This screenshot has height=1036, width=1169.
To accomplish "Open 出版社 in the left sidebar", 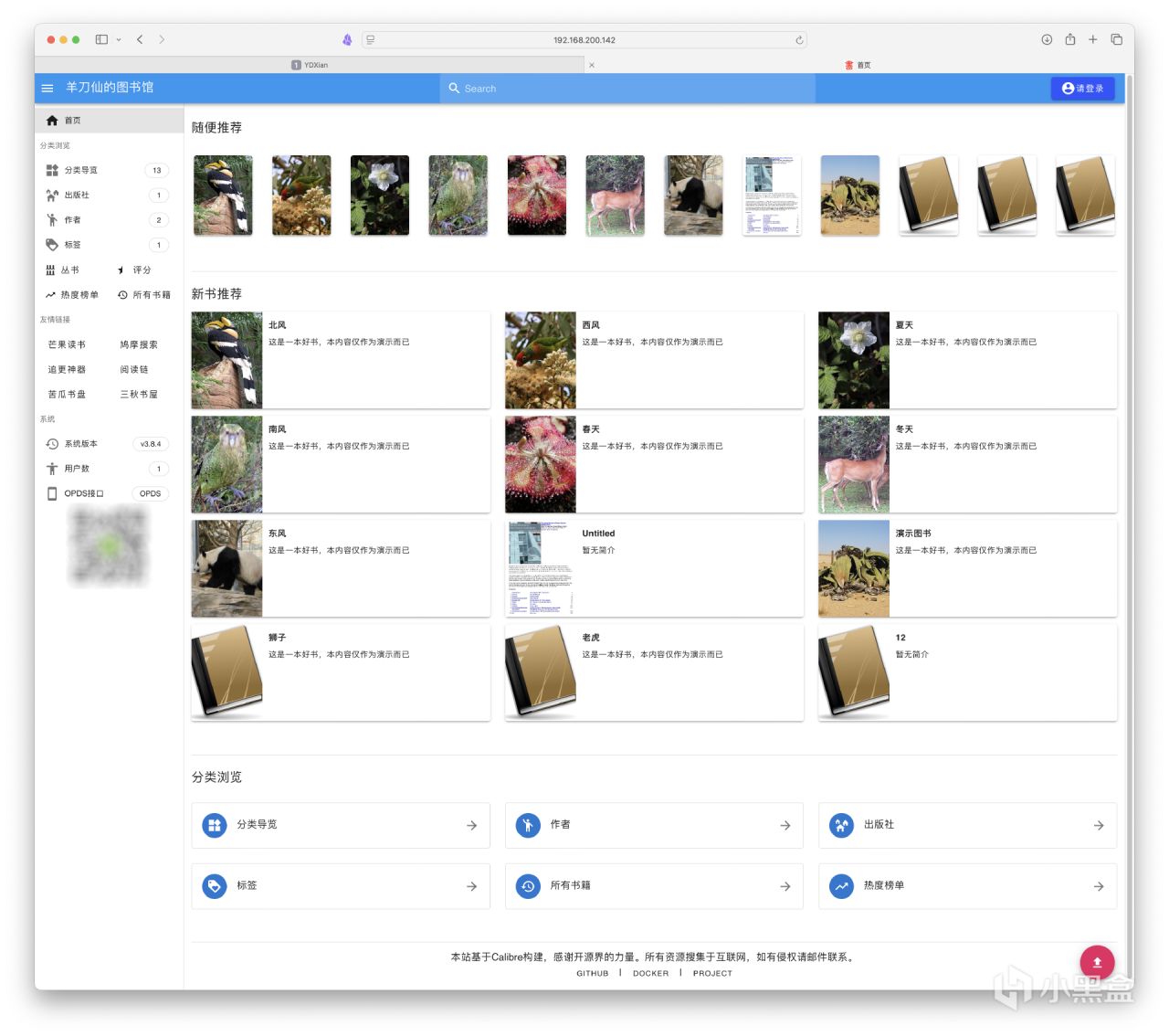I will 110,195.
